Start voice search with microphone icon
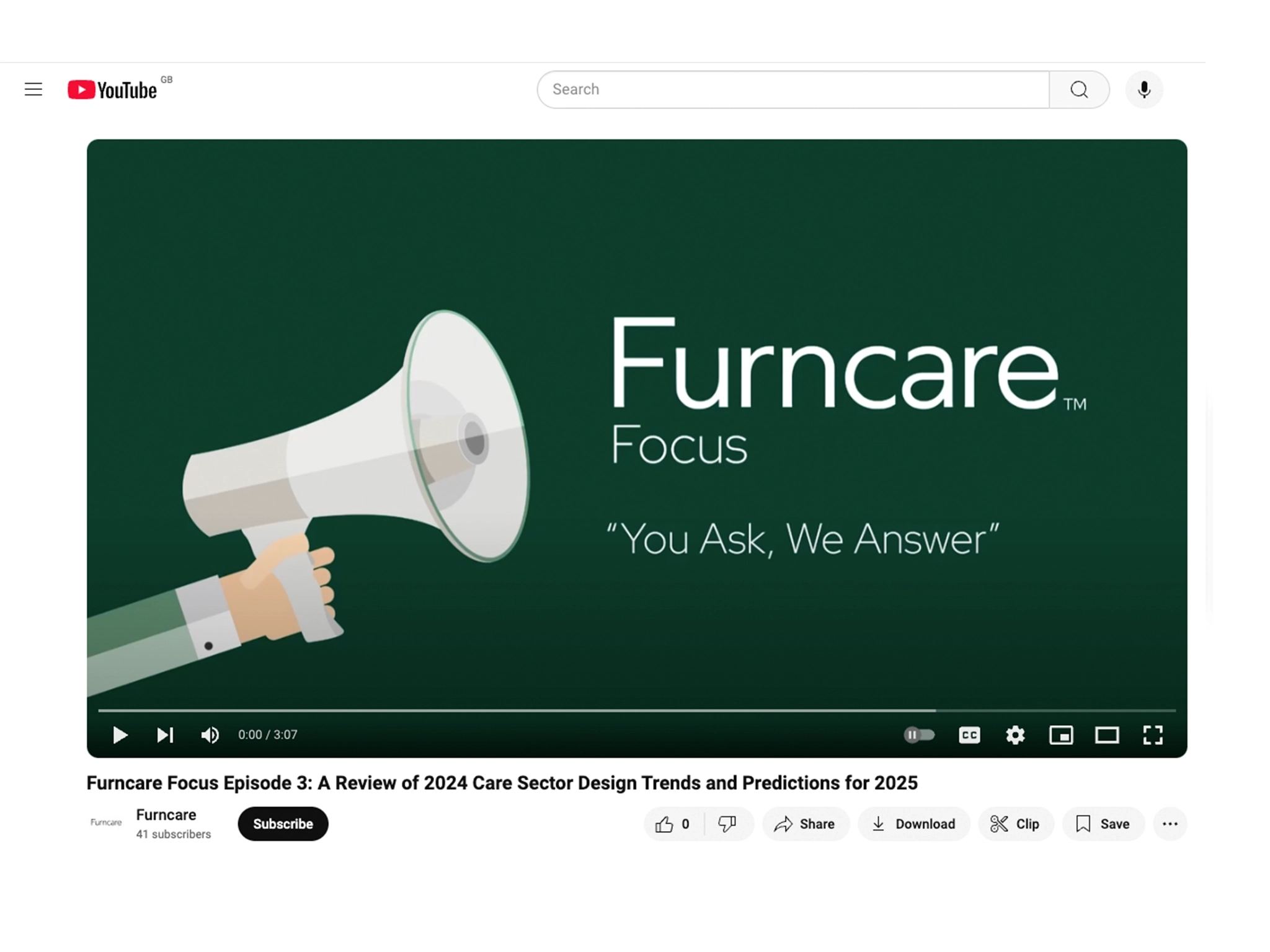Viewport: 1270px width, 952px height. click(x=1143, y=90)
